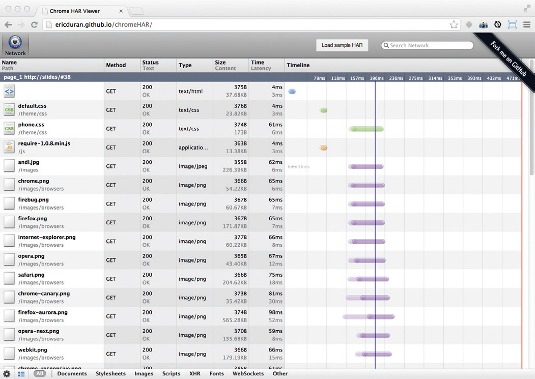Image resolution: width=535 pixels, height=379 pixels.
Task: Click the HTML document icon in first row
Action: click(9, 91)
